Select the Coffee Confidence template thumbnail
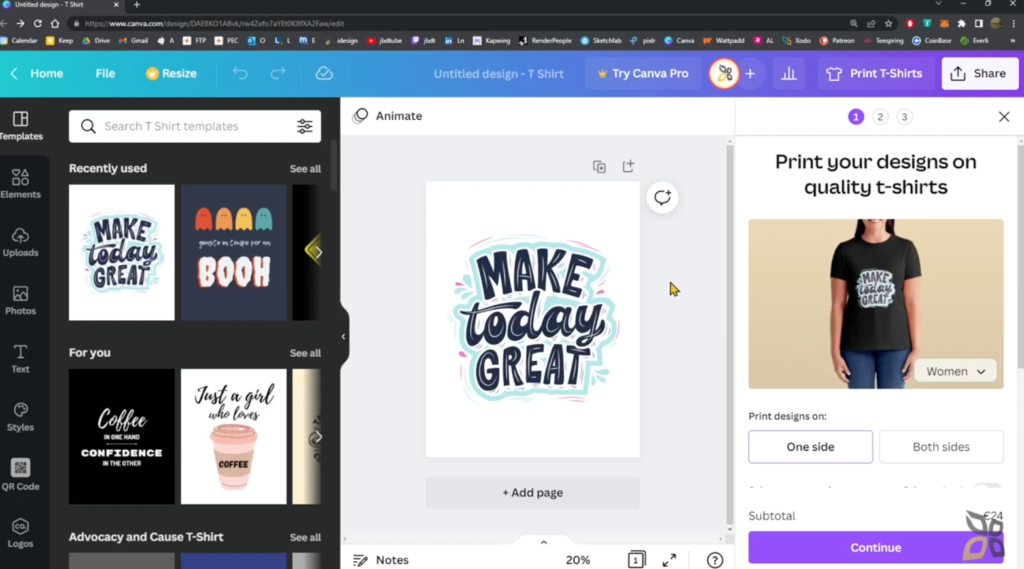This screenshot has width=1024, height=569. [121, 436]
